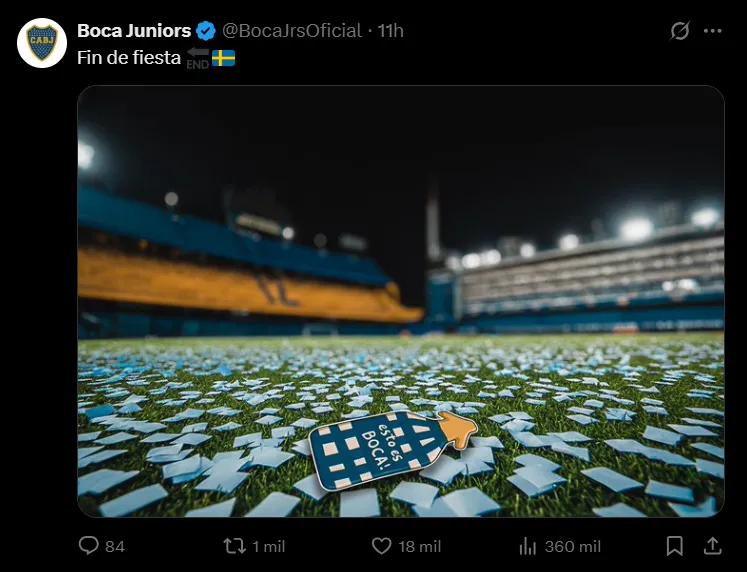Image resolution: width=747 pixels, height=572 pixels.
Task: Click the "Fin de fiesta" tweet text
Action: point(128,58)
